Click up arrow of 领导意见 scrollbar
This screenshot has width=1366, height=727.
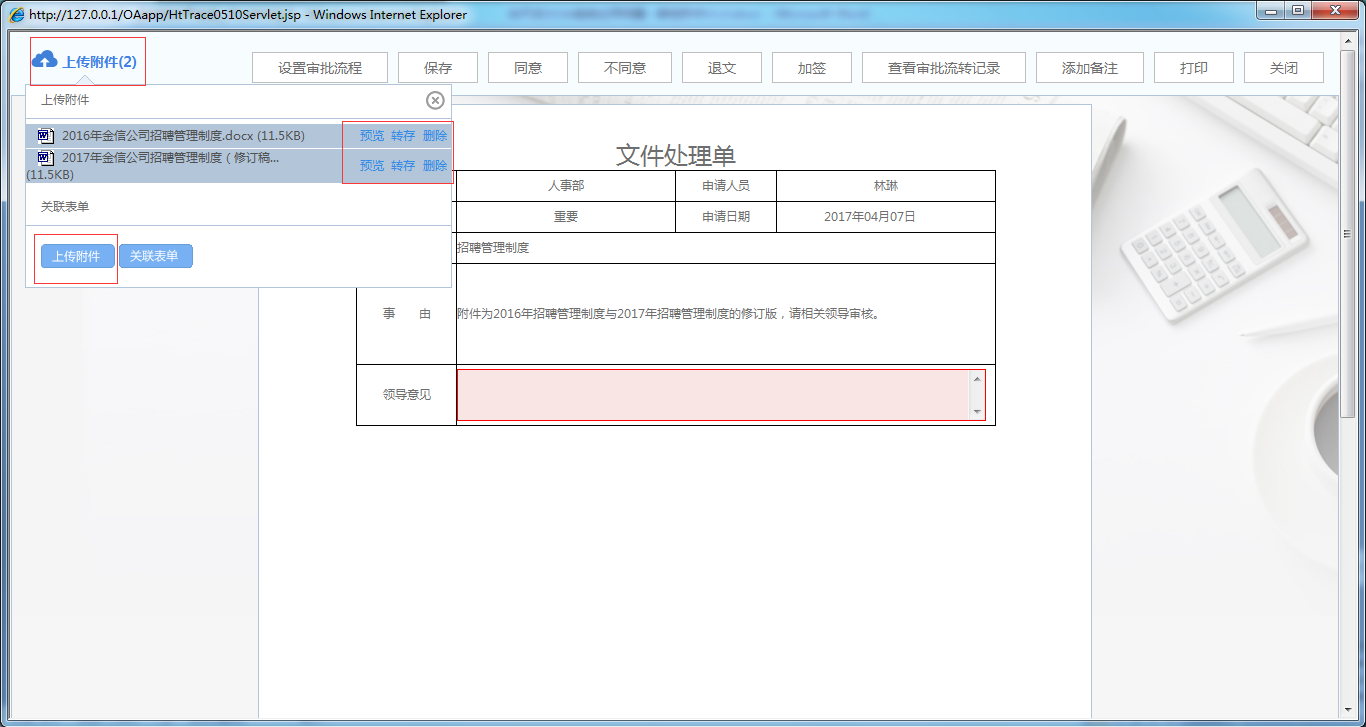[977, 377]
